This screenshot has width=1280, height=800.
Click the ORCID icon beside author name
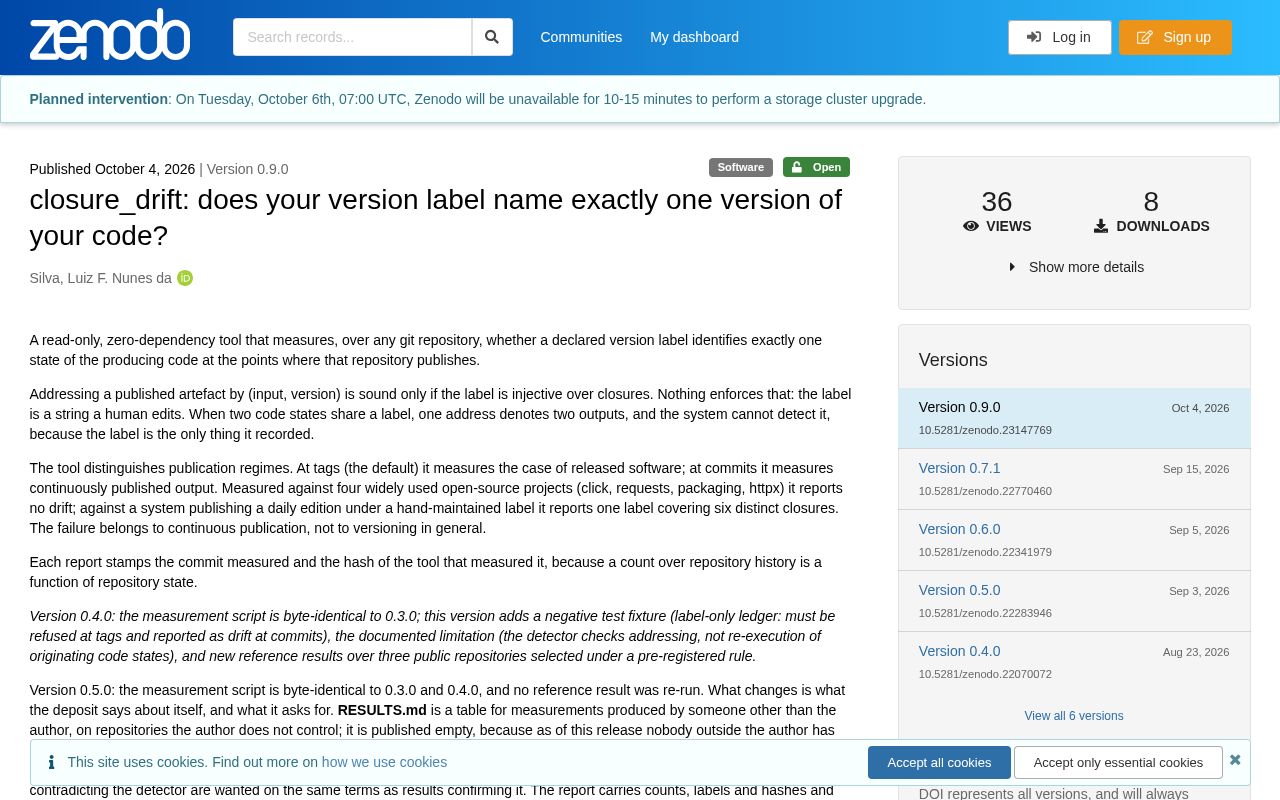pos(185,278)
